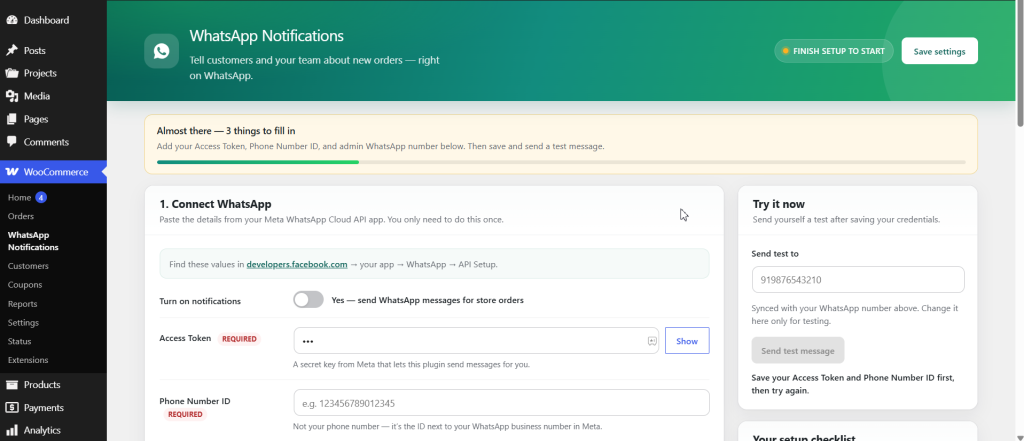Click 'Yes — send WhatsApp messages for store orders' text
The width and height of the screenshot is (1024, 441).
(x=428, y=301)
